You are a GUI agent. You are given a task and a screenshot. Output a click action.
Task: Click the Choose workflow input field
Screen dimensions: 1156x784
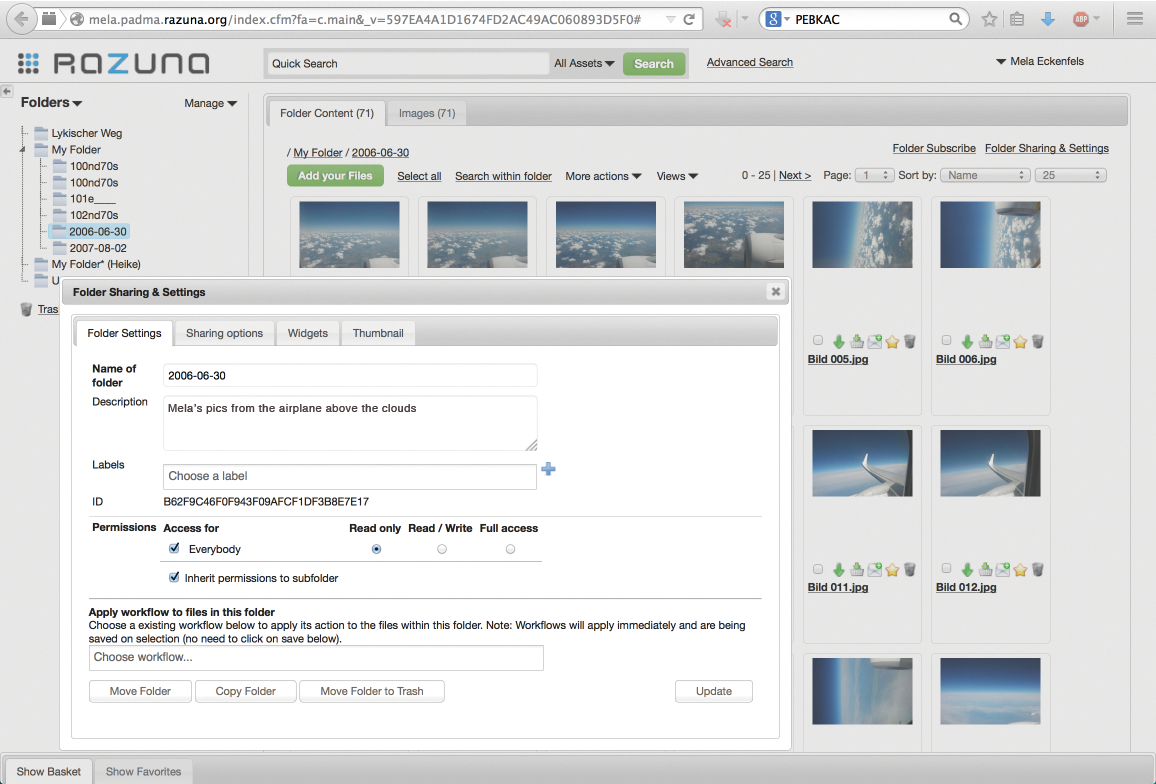[x=316, y=657]
